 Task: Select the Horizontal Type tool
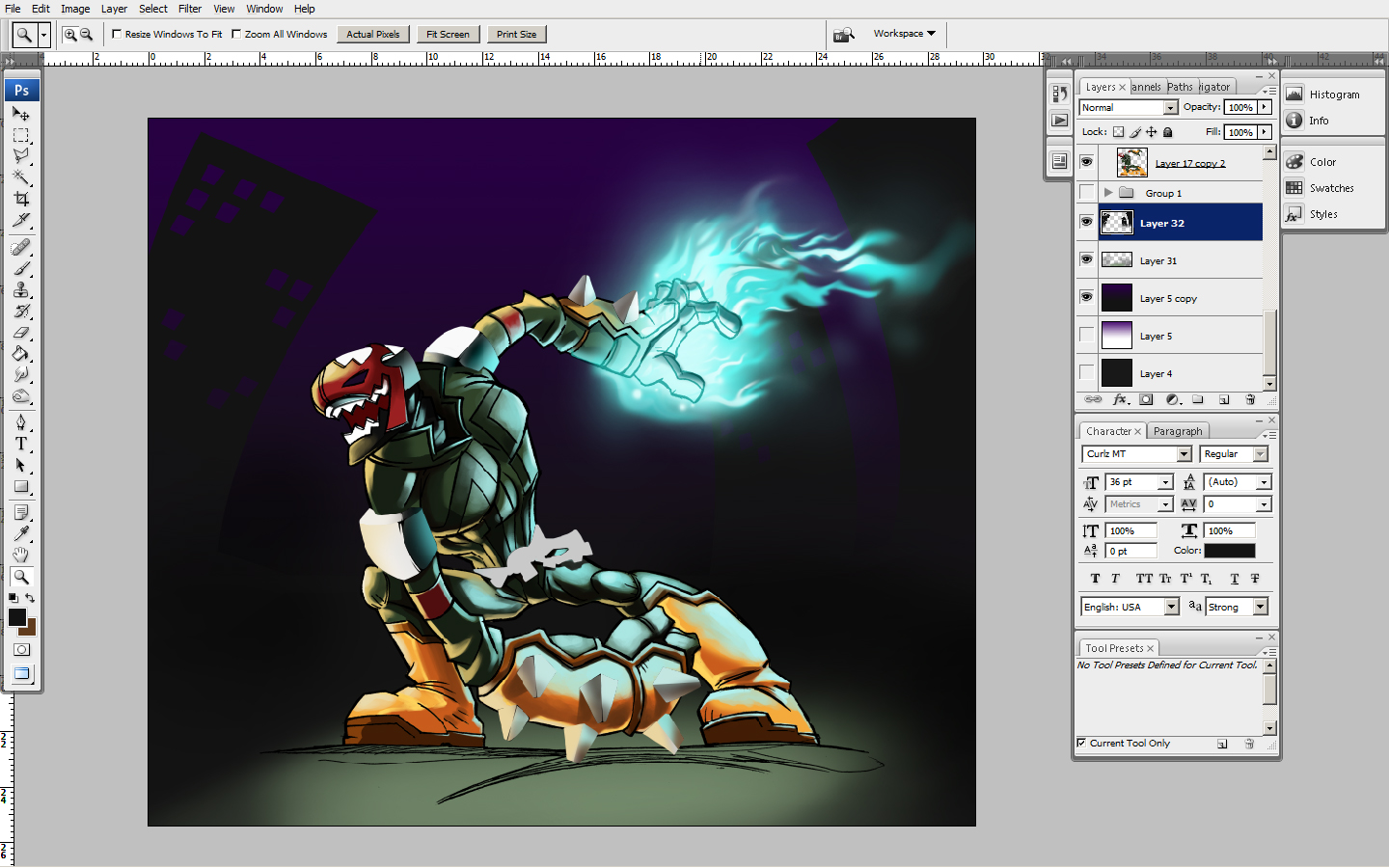pyautogui.click(x=21, y=444)
